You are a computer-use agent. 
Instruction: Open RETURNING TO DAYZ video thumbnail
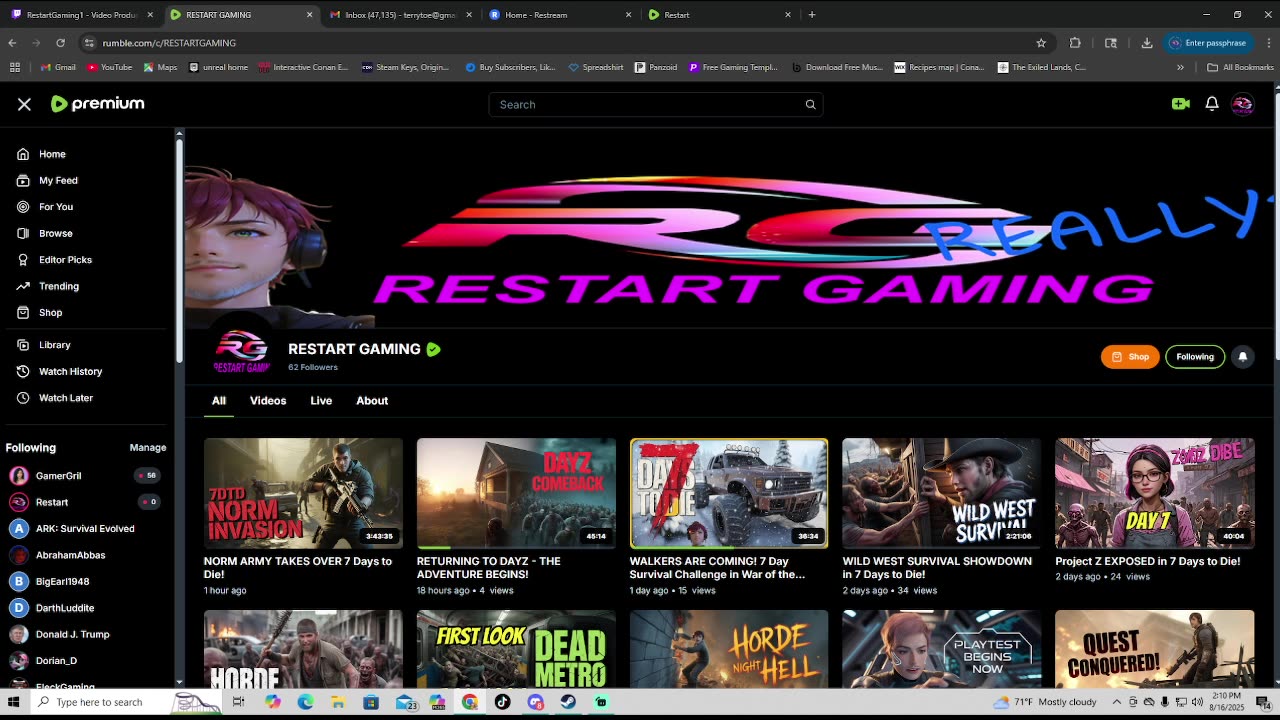click(x=516, y=493)
